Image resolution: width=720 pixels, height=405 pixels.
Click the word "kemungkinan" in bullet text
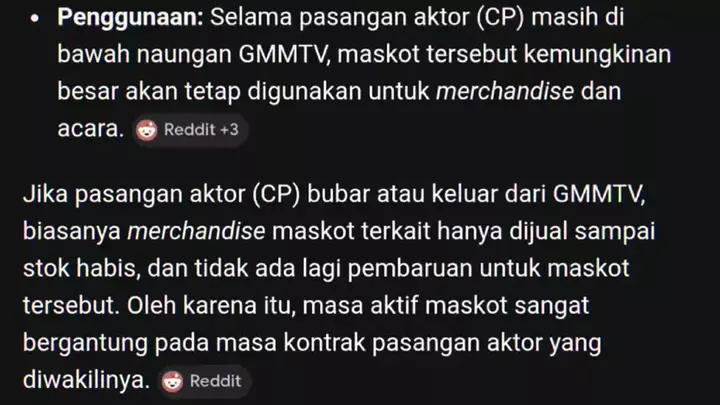click(x=597, y=55)
